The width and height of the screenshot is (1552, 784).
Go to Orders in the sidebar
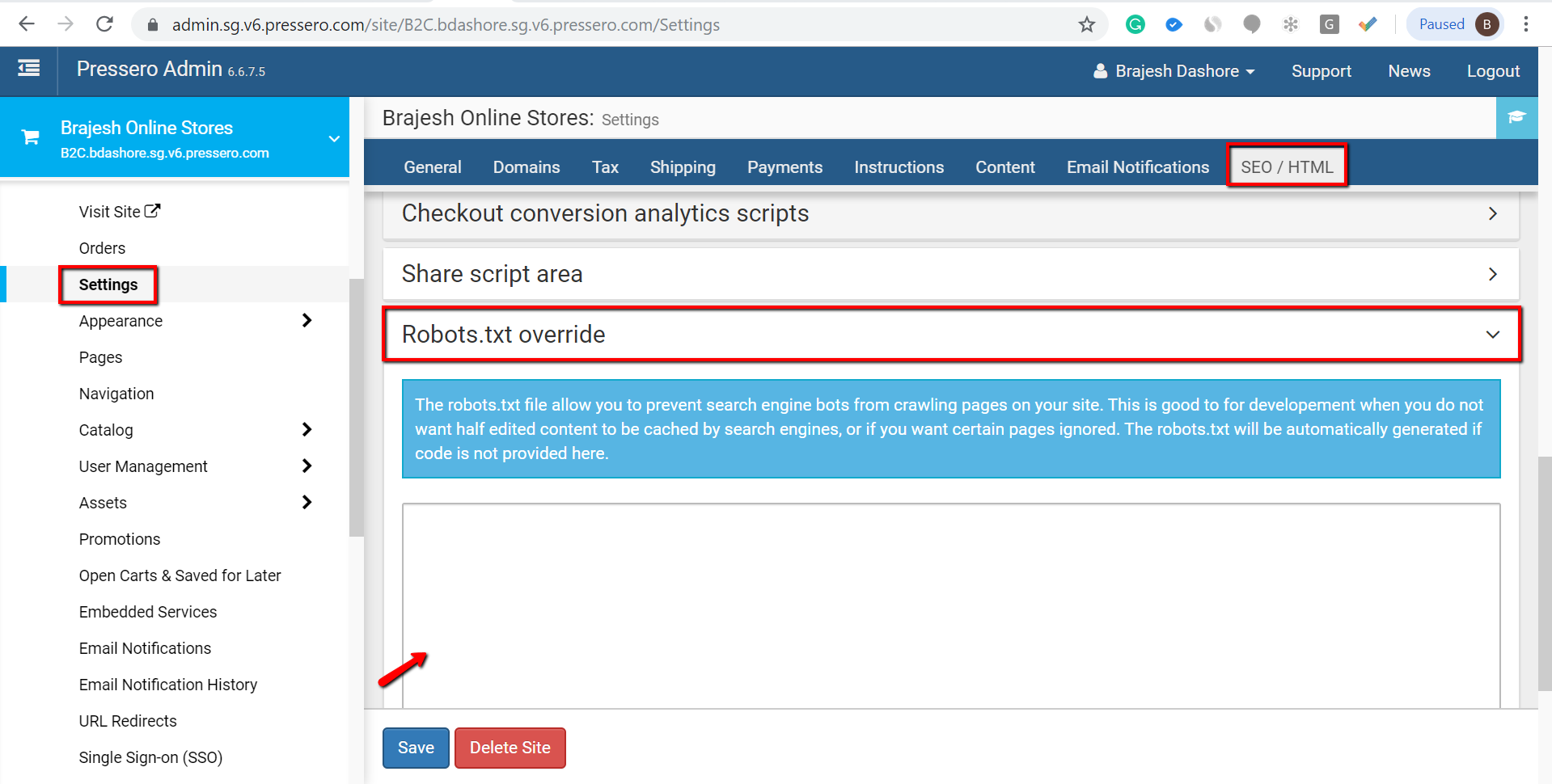(102, 248)
